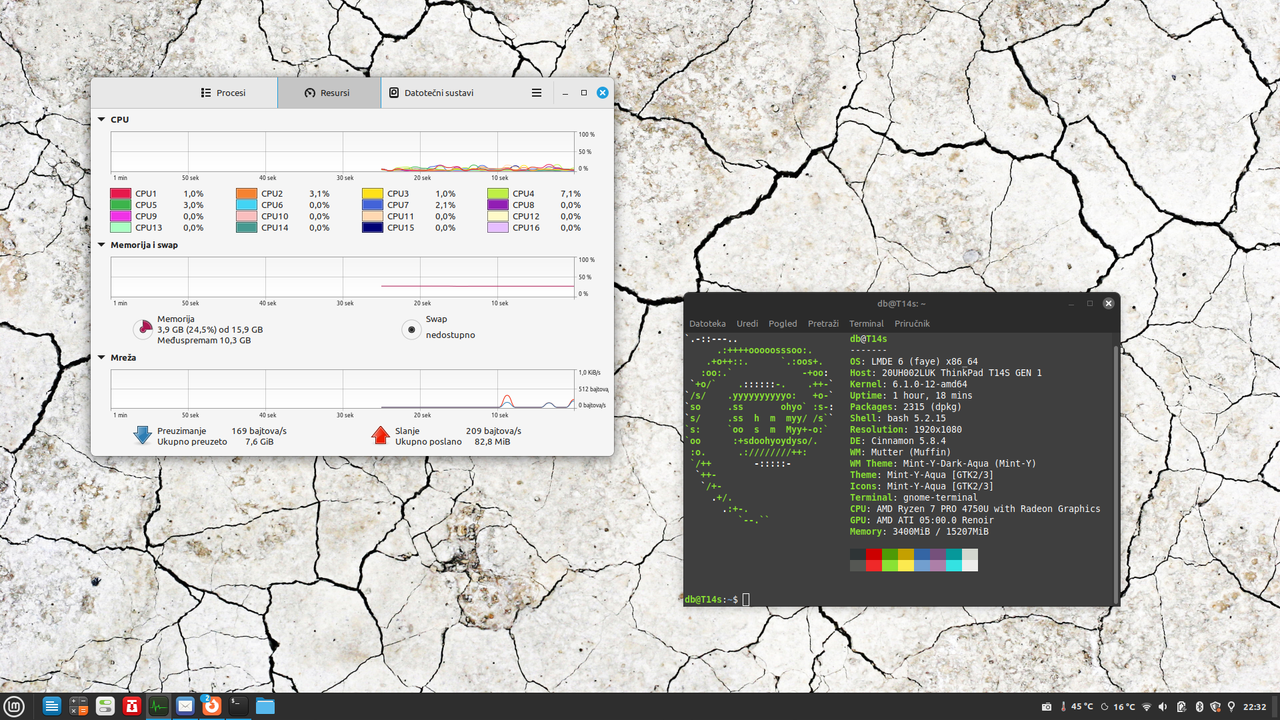Open the clock showing 22:32
Screen dimensions: 1280x720
pos(1255,707)
